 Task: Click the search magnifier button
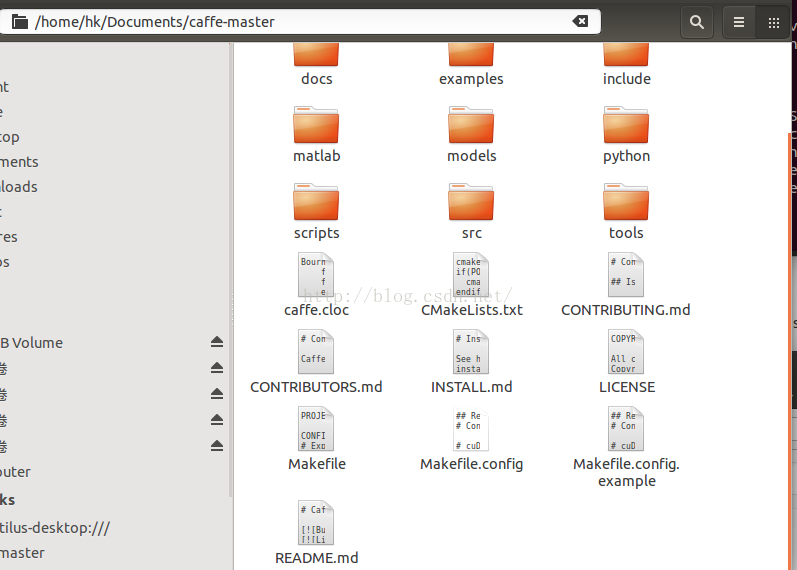[697, 22]
